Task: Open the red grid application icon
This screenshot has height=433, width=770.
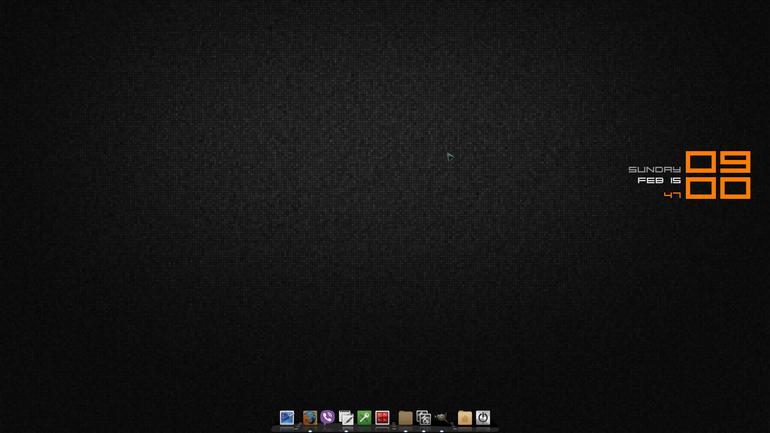Action: [382, 418]
